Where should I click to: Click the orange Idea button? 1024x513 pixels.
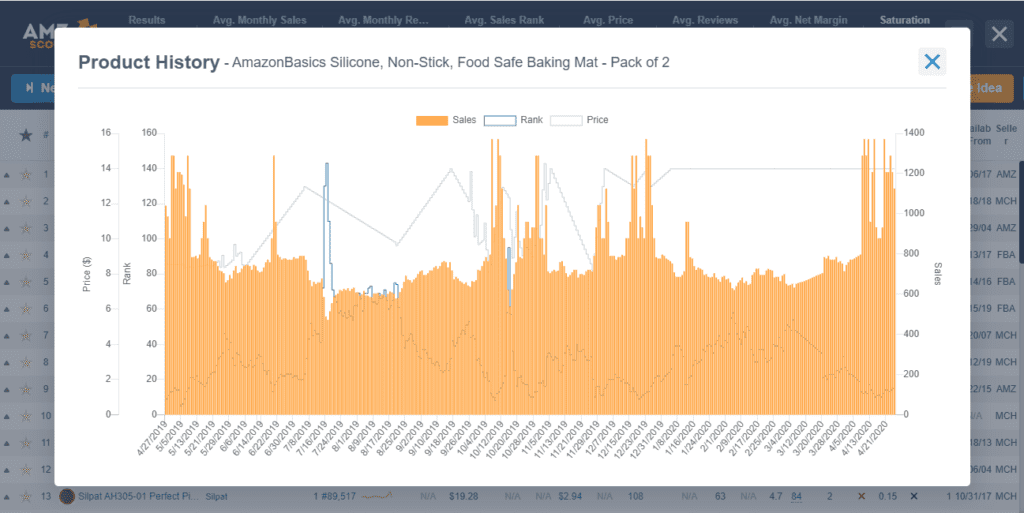tap(991, 88)
